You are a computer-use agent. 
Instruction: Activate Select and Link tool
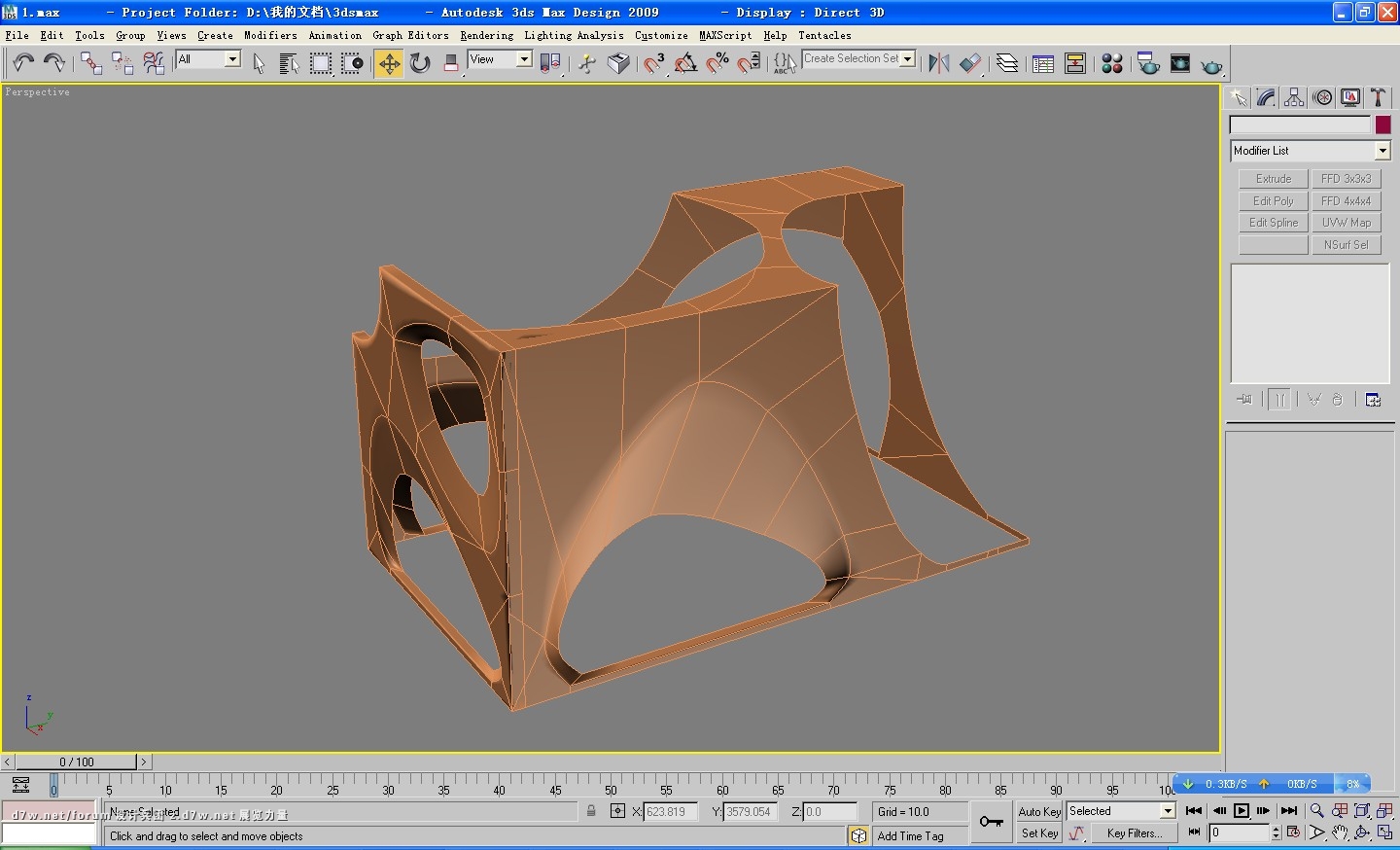point(91,63)
